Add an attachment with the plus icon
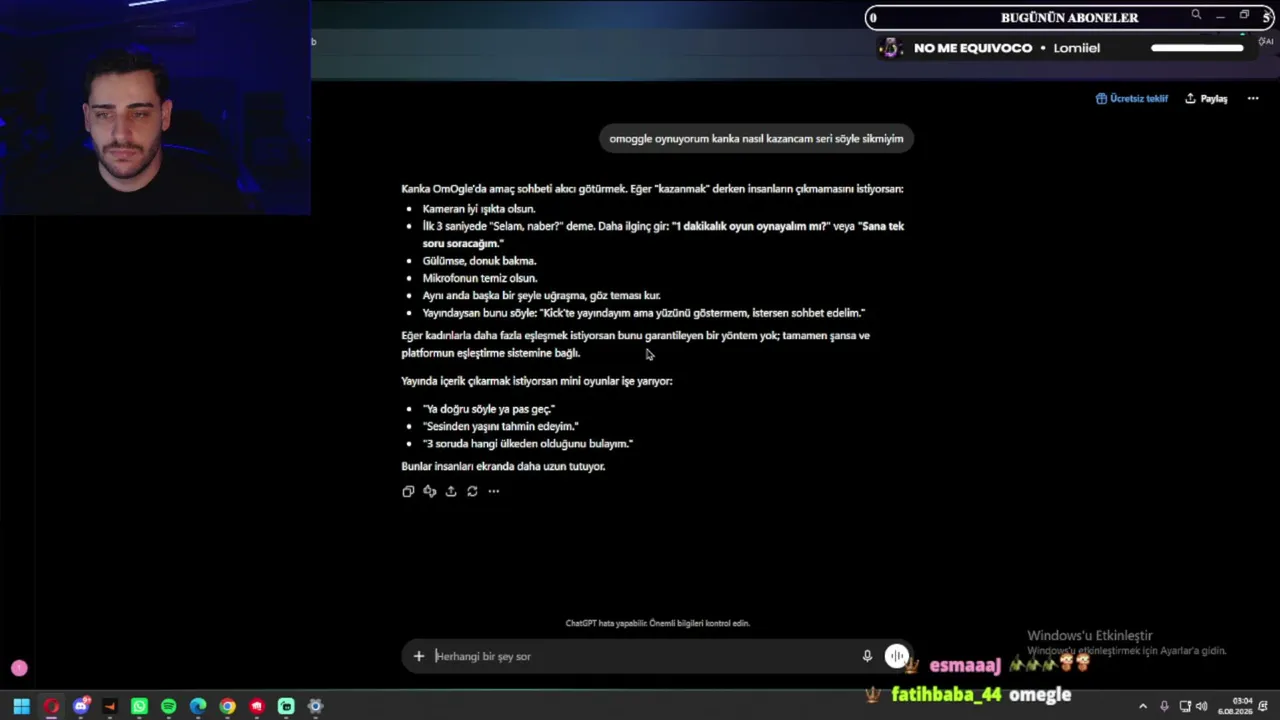Viewport: 1280px width, 720px height. [419, 656]
